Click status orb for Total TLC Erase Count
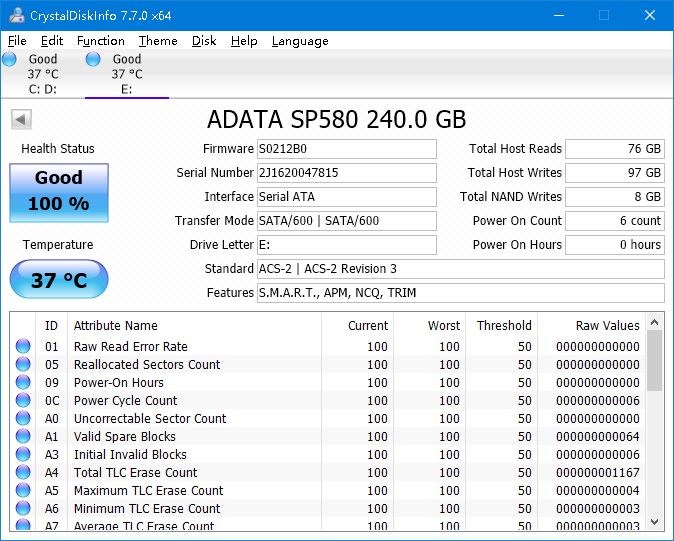 [x=23, y=472]
